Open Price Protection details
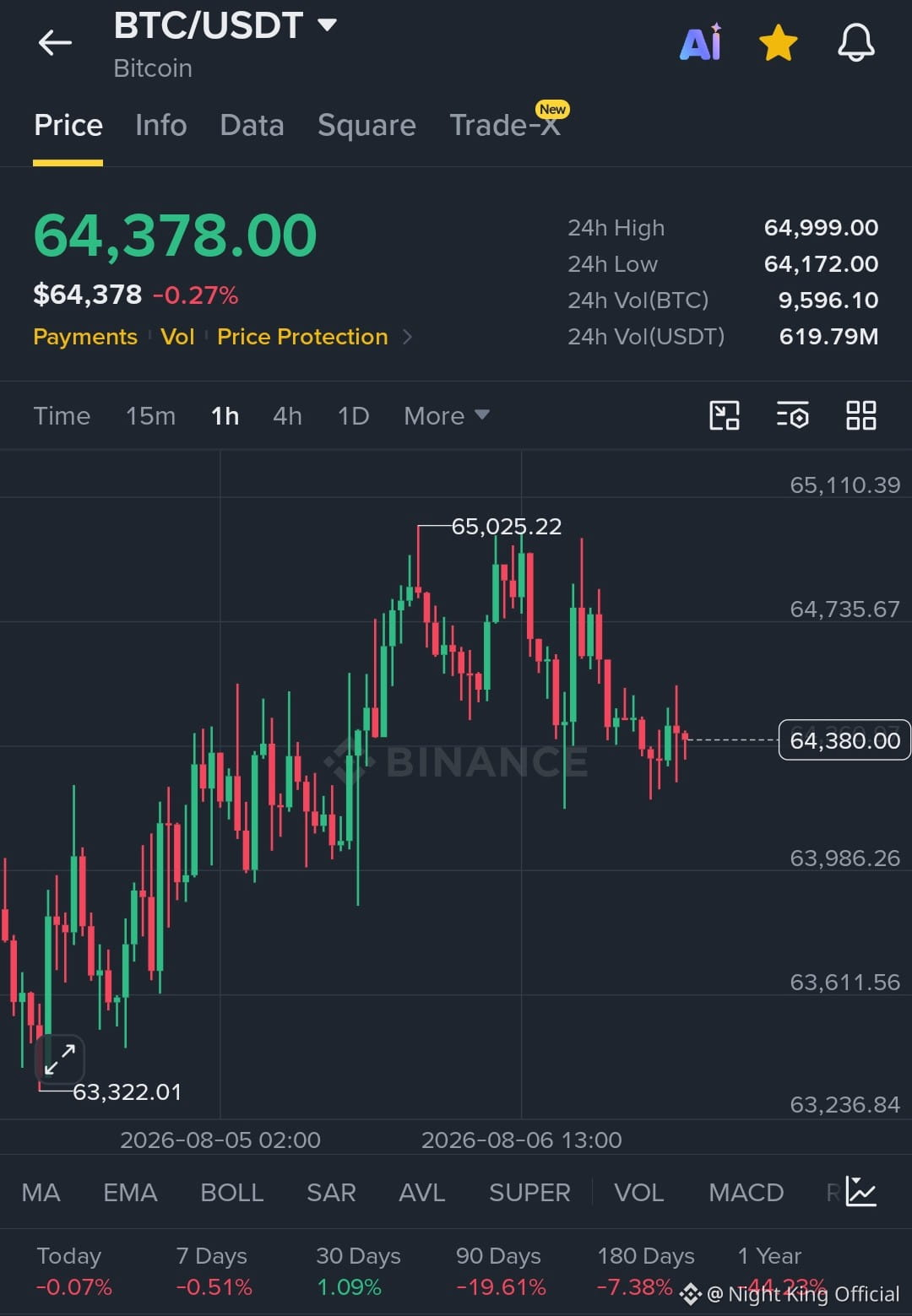This screenshot has height=1316, width=912. tap(302, 337)
